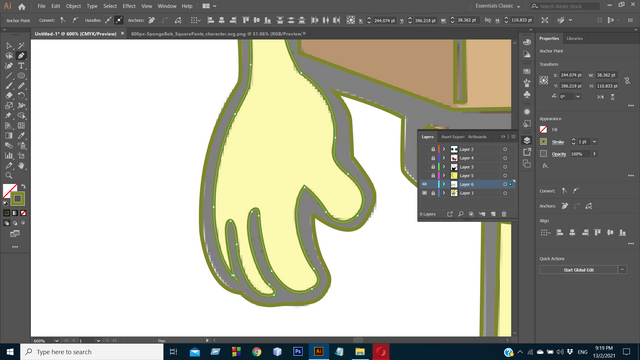640x360 pixels.
Task: Click the target circle for Layer 2
Action: 505,149
